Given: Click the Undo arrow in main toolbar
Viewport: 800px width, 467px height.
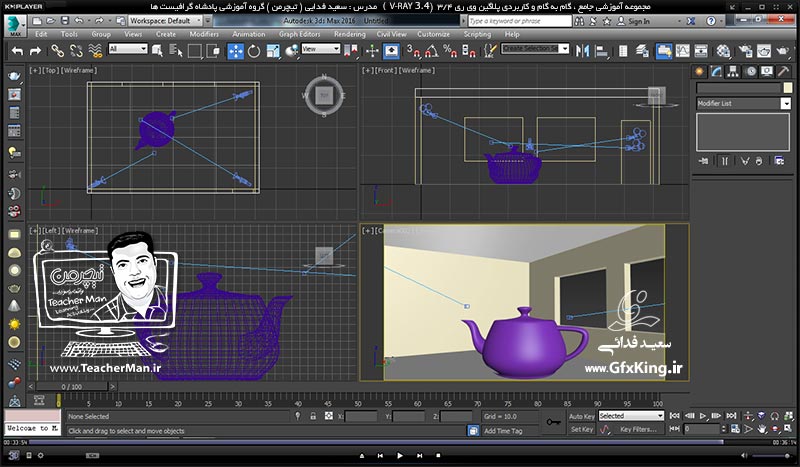Looking at the screenshot, I should tap(17, 51).
